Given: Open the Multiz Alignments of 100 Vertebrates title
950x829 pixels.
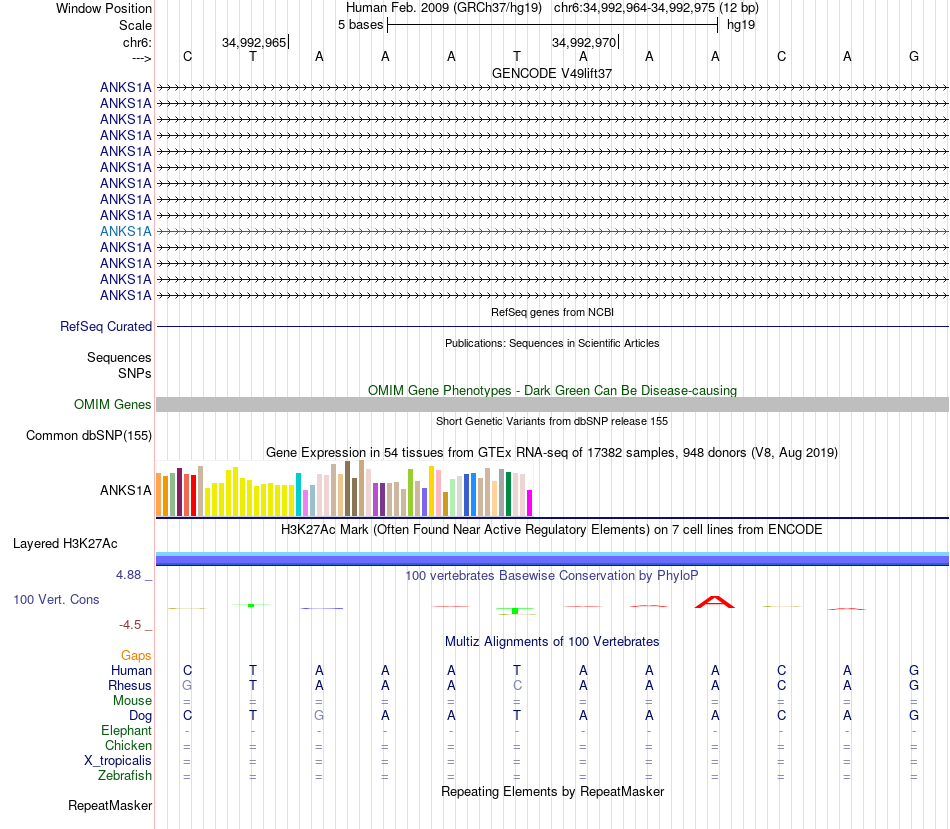Looking at the screenshot, I should tap(552, 642).
